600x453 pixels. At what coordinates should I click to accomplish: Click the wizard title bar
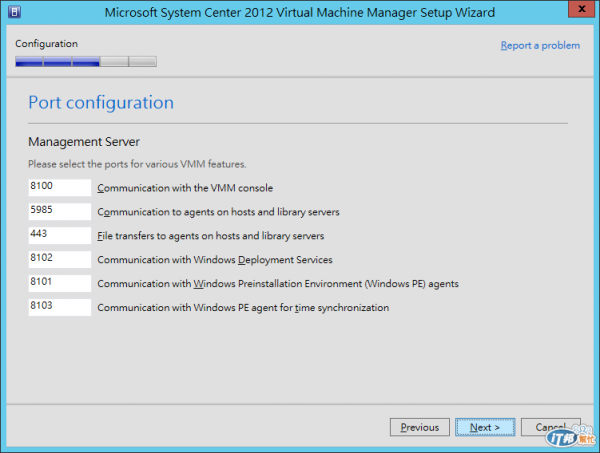coord(300,12)
